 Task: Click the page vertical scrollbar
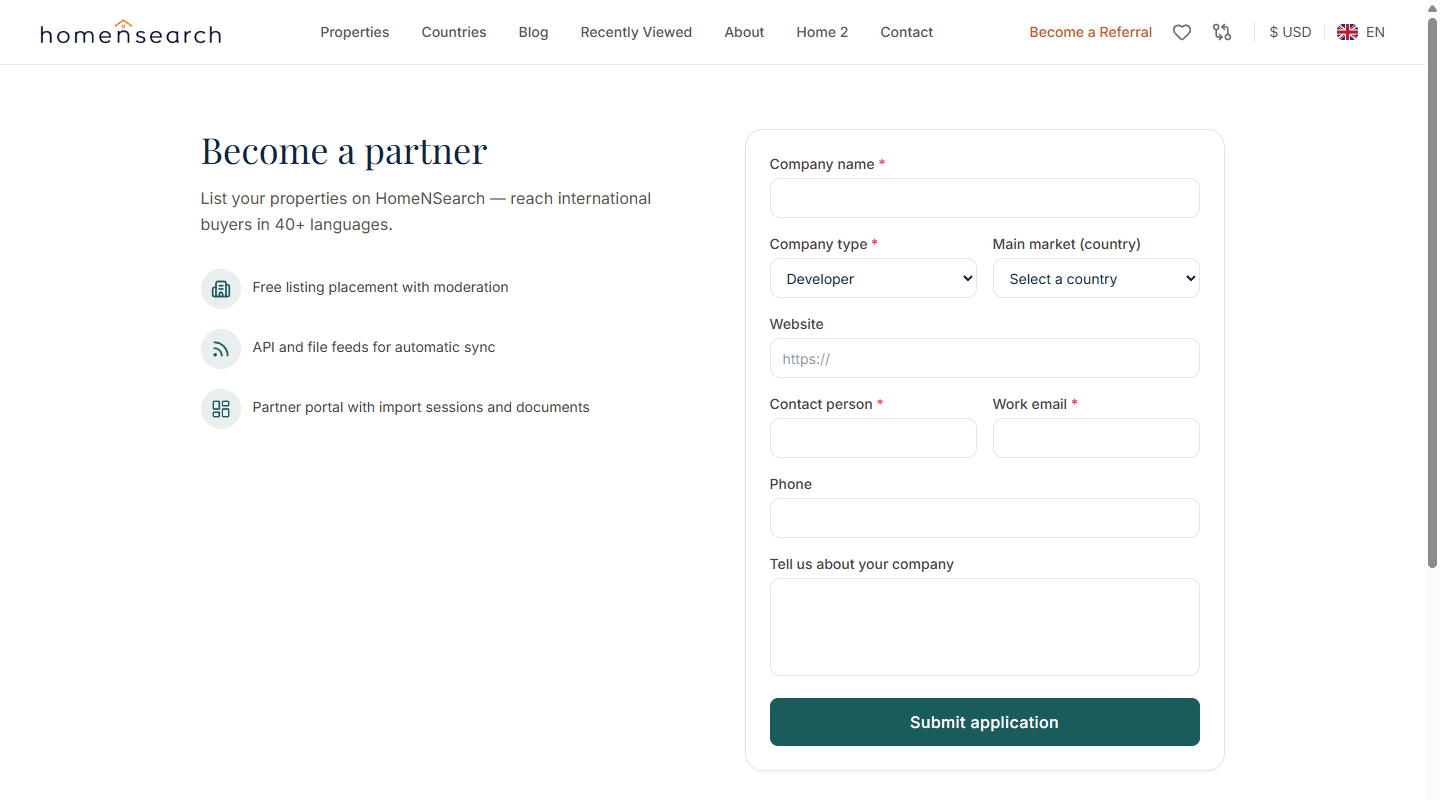point(1433,292)
